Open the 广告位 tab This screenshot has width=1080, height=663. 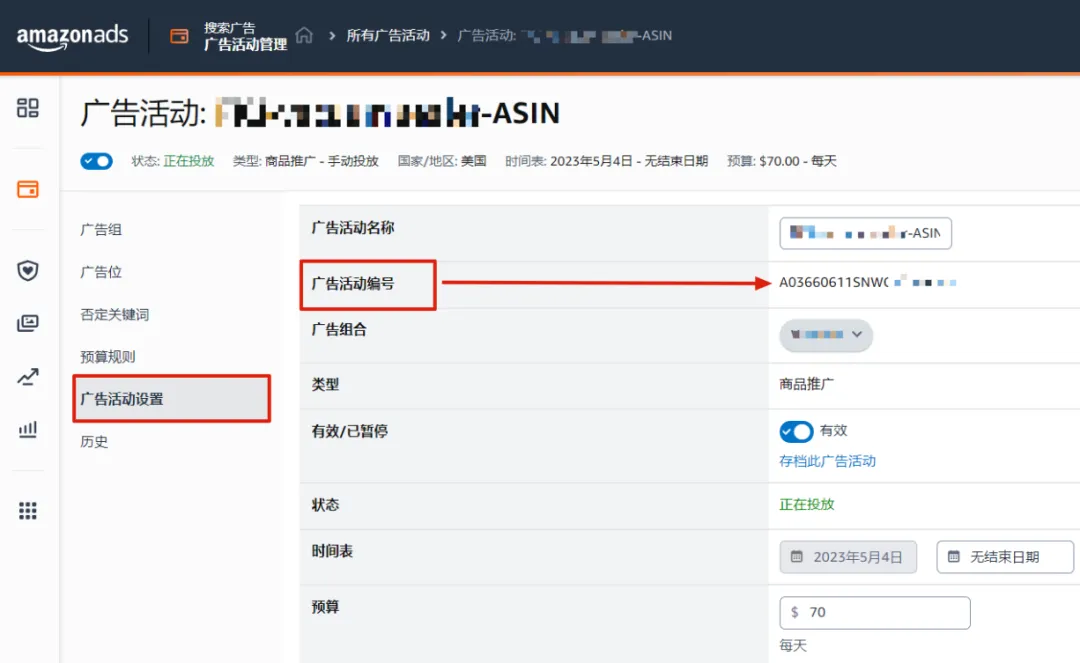pyautogui.click(x=101, y=272)
